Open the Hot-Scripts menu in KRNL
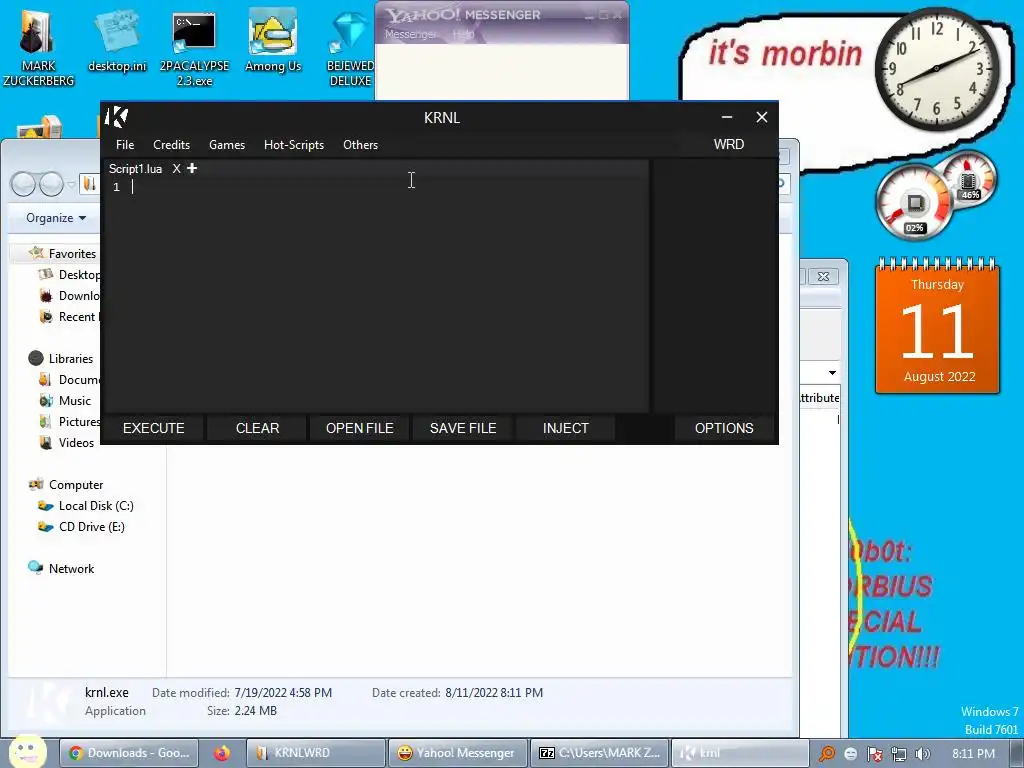This screenshot has width=1024, height=768. (x=294, y=145)
